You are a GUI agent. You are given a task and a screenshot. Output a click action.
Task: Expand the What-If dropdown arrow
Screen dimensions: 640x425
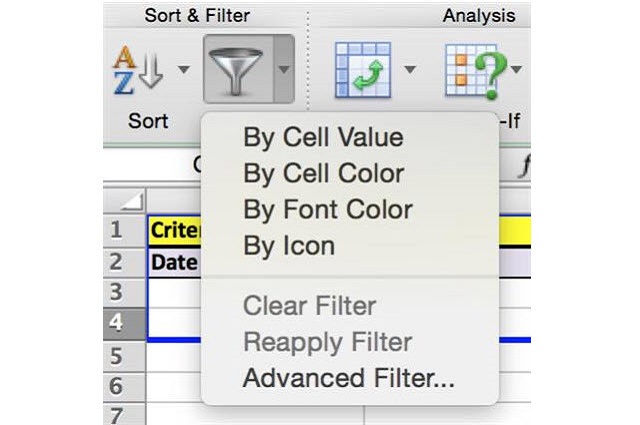[x=516, y=71]
